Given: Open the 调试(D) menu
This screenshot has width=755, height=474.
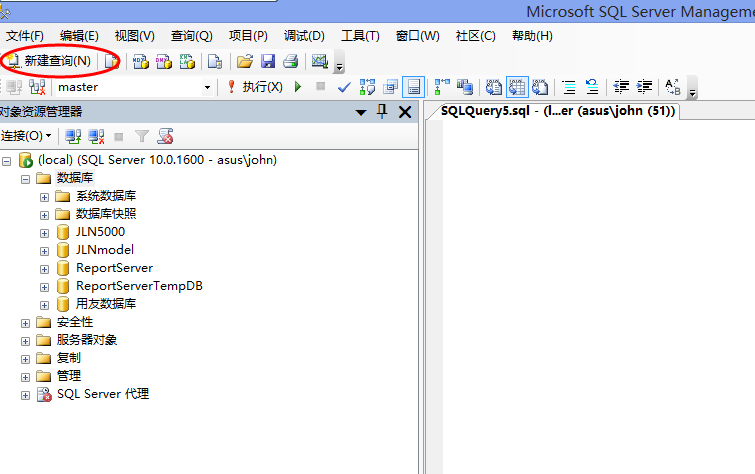Looking at the screenshot, I should point(304,36).
